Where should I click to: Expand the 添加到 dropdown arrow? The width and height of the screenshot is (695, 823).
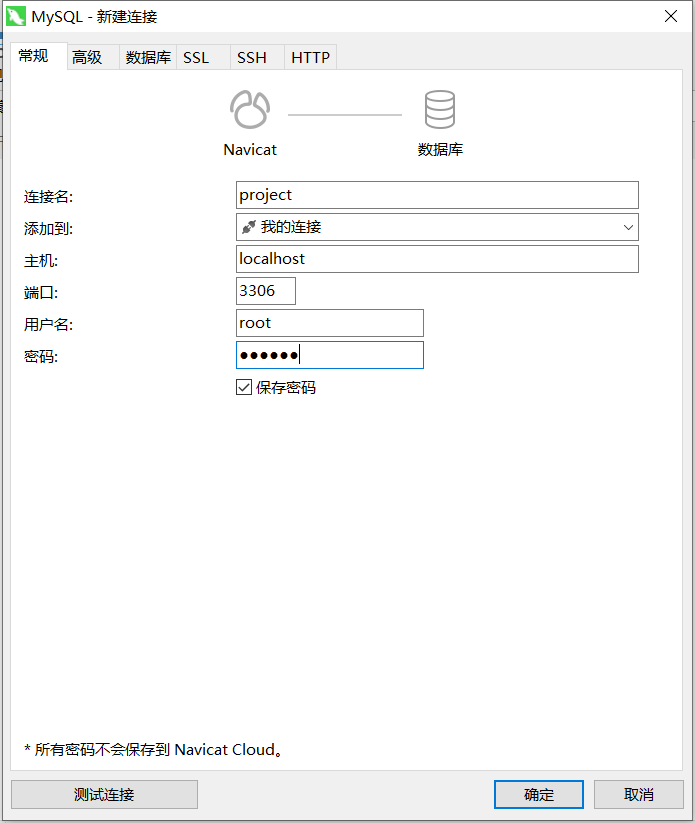628,227
